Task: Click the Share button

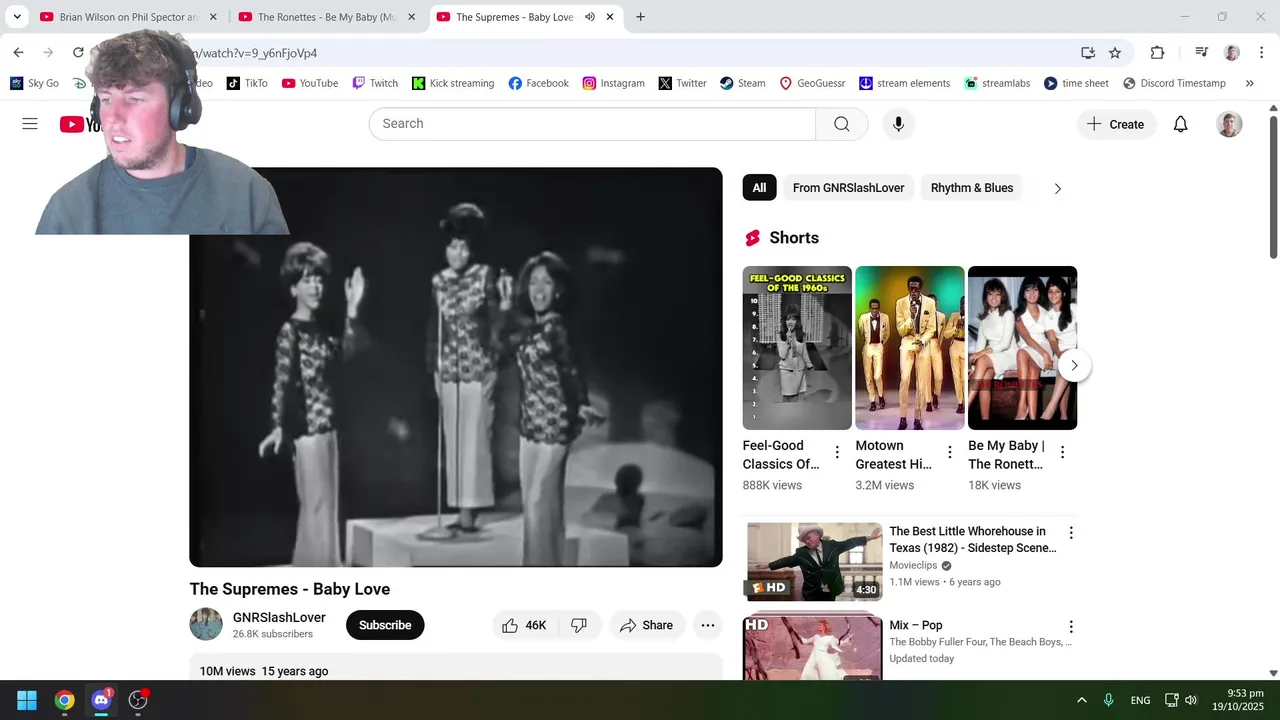Action: (x=647, y=625)
